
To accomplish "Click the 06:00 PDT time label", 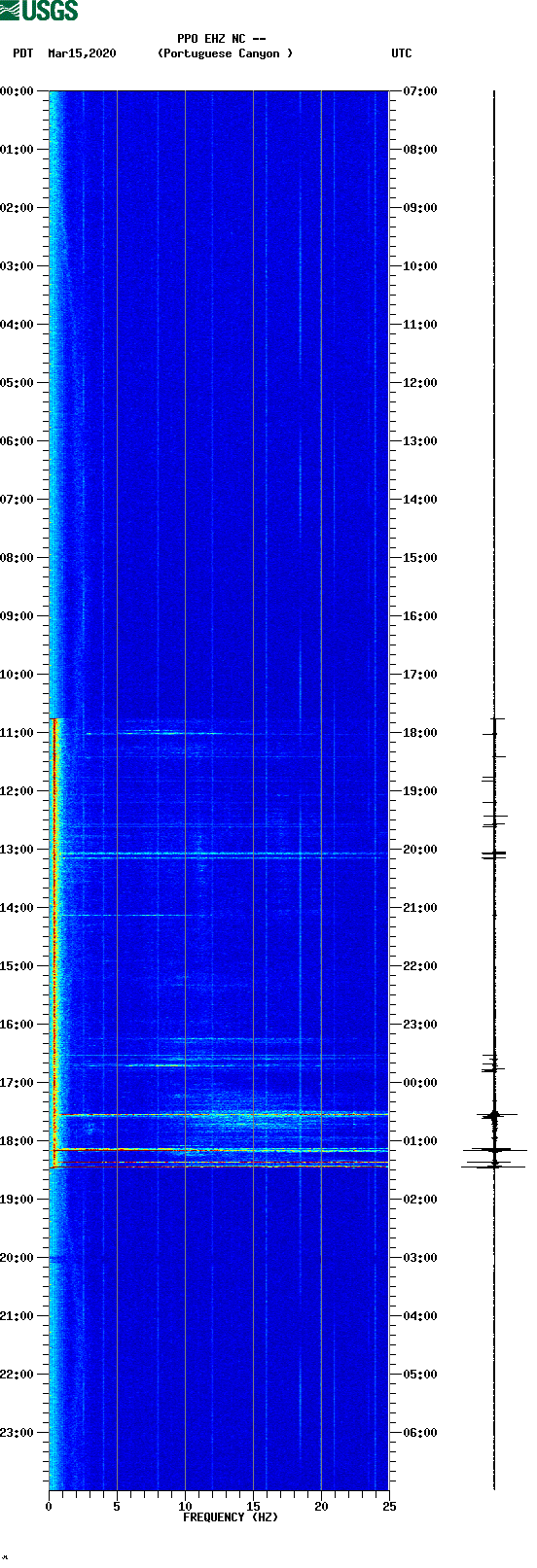I will point(18,441).
